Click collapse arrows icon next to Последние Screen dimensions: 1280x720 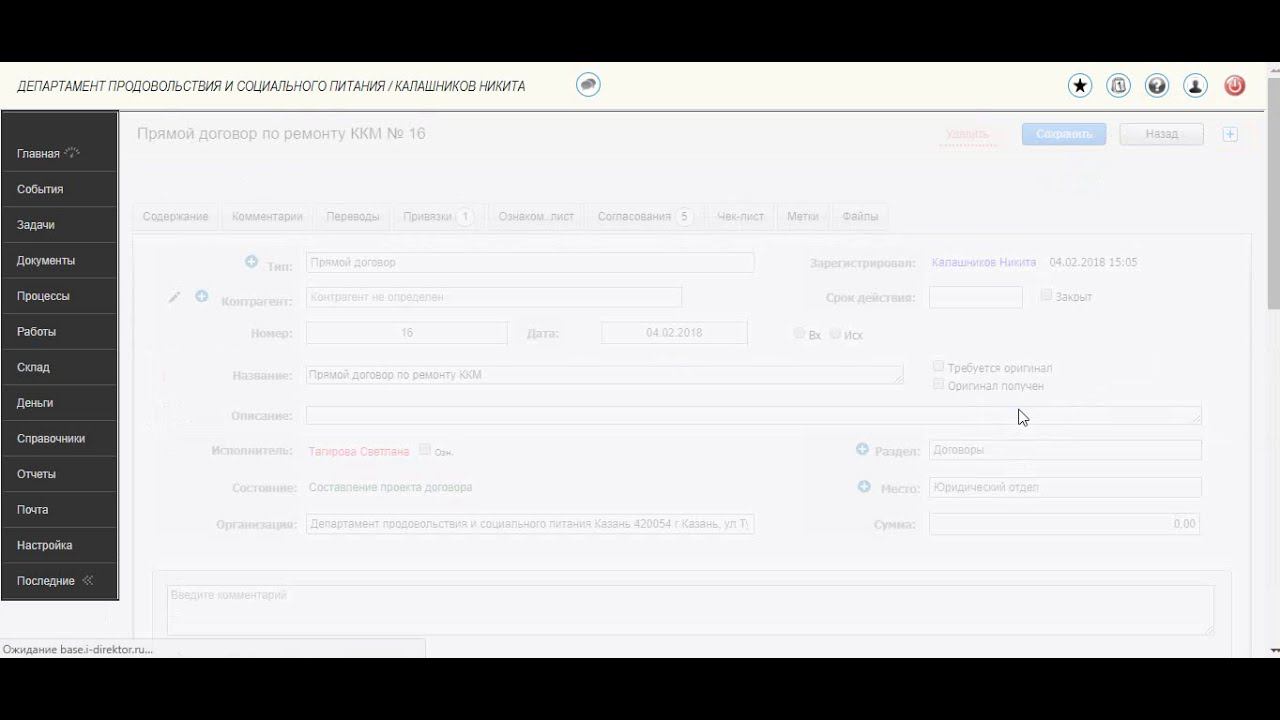88,580
